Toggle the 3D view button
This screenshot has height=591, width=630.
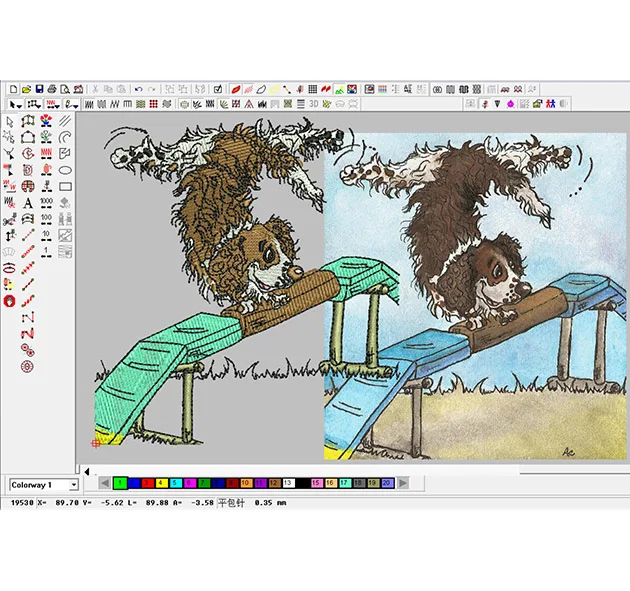[313, 103]
